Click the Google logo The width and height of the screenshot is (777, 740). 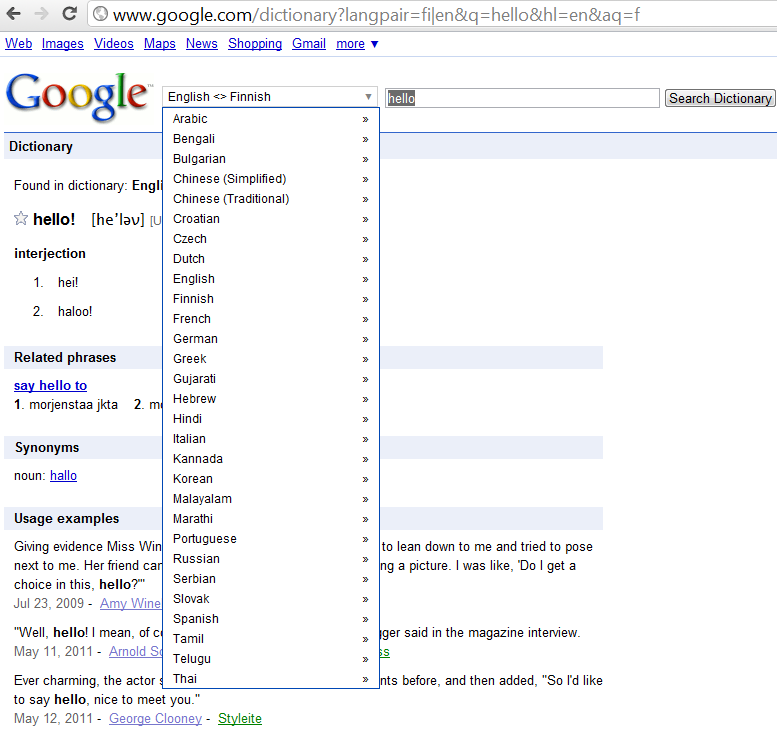(77, 96)
